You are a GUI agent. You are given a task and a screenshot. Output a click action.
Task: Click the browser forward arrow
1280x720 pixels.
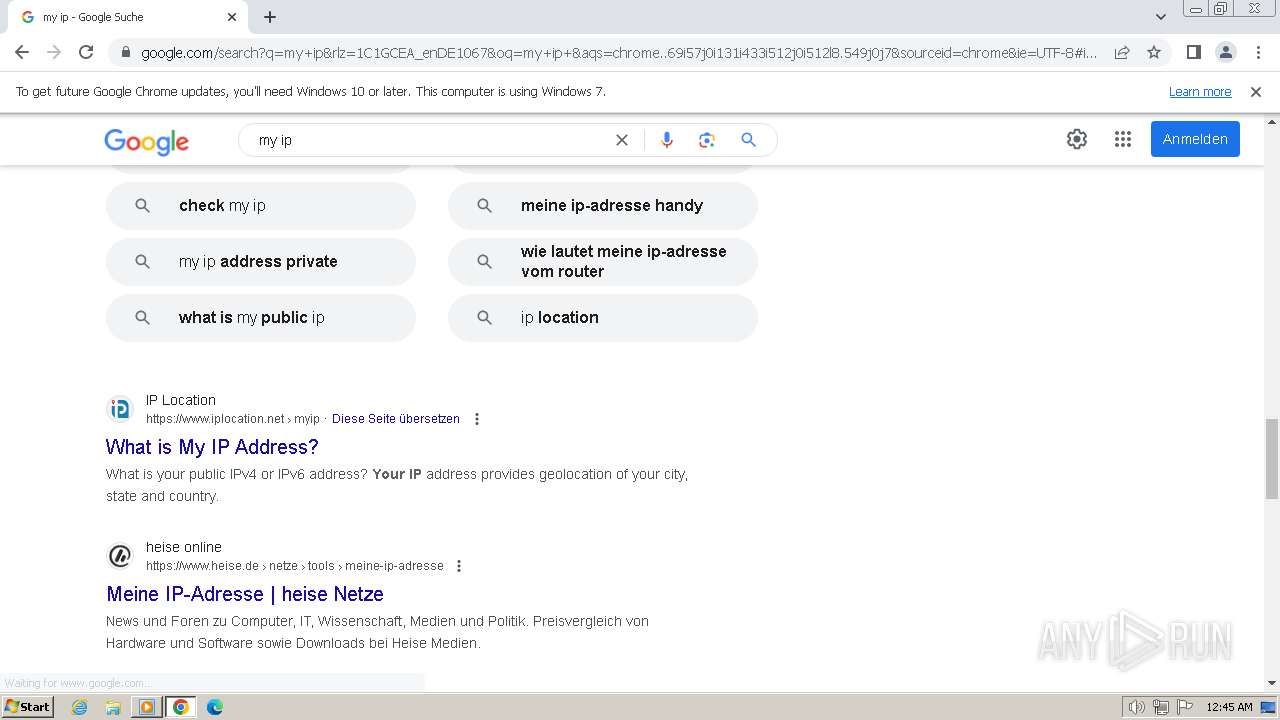point(54,52)
